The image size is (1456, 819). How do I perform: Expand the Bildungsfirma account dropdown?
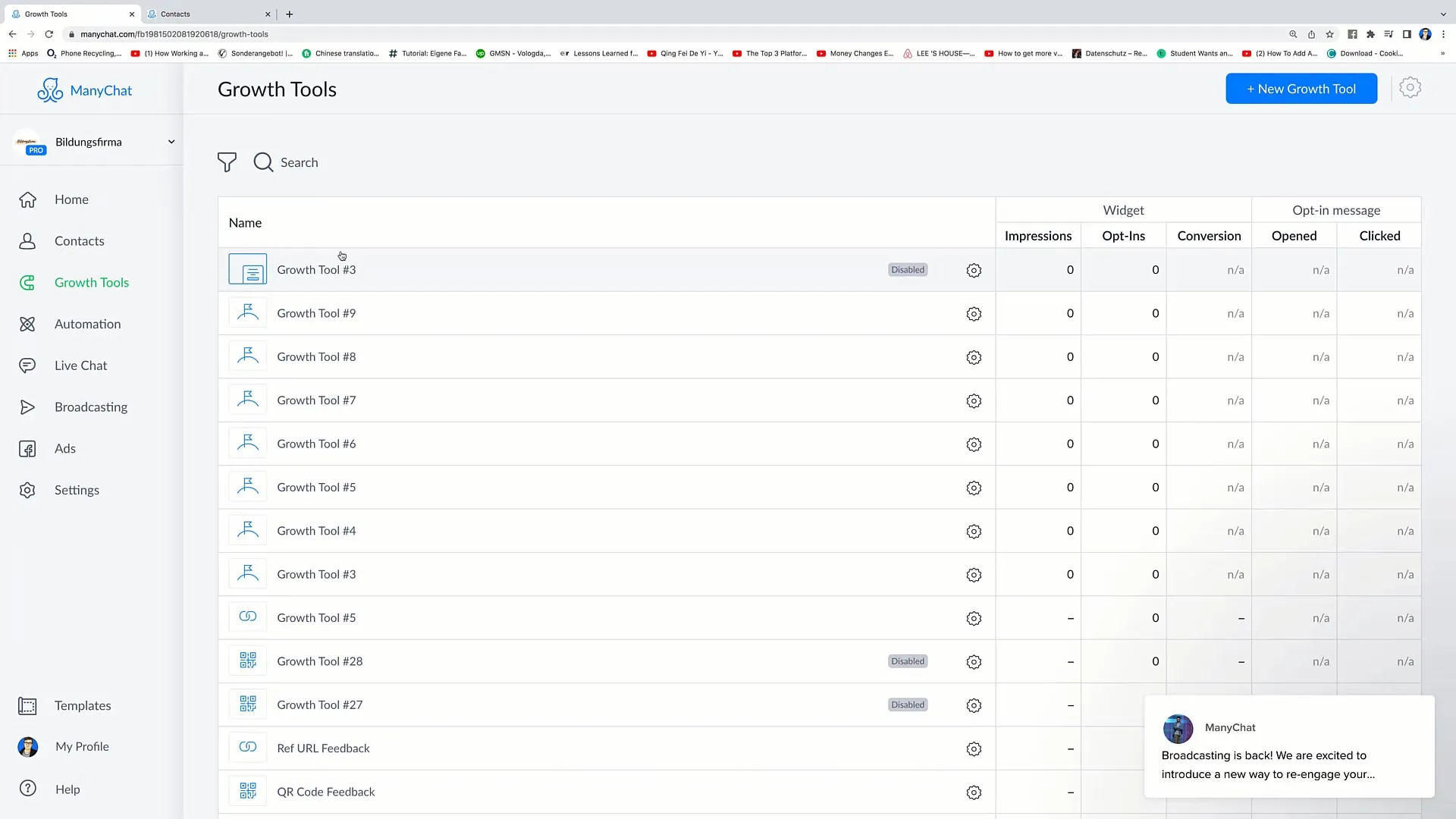point(170,141)
